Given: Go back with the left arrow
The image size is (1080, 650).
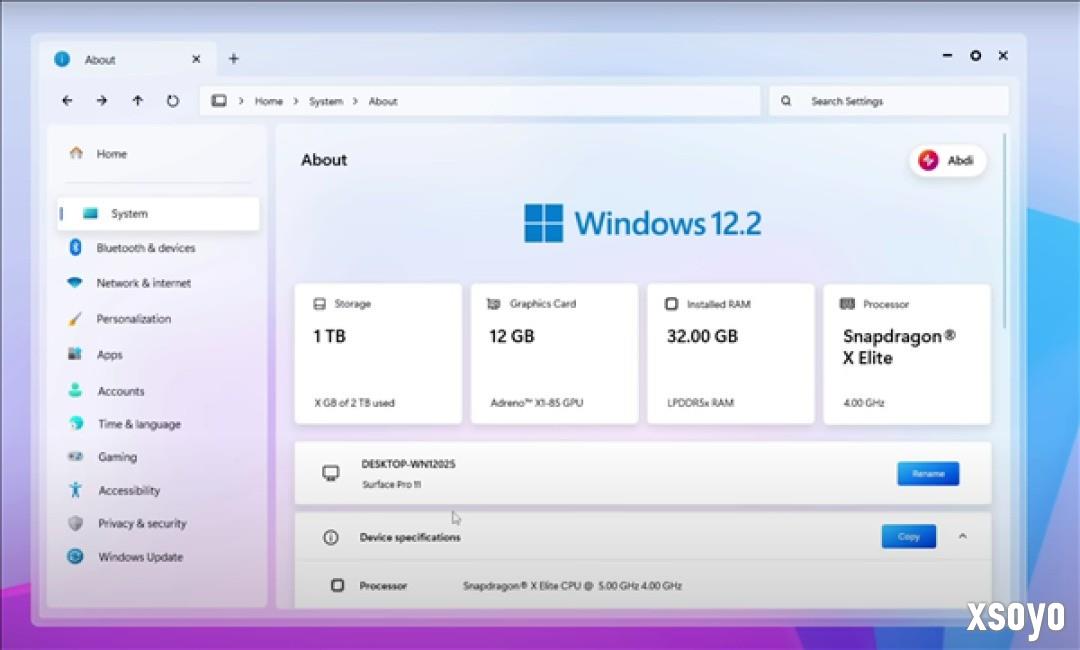Looking at the screenshot, I should [67, 101].
